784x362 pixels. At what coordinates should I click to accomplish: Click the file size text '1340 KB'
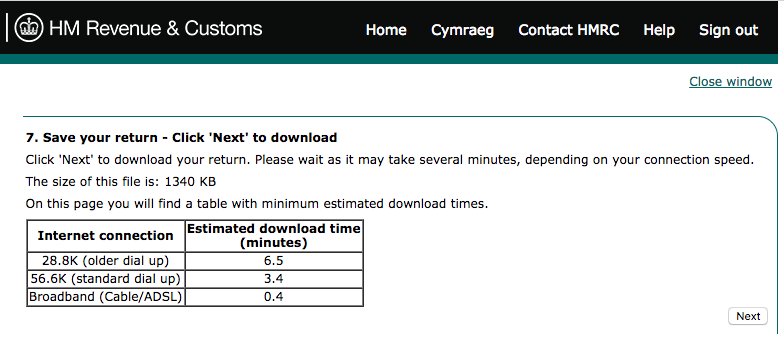190,182
